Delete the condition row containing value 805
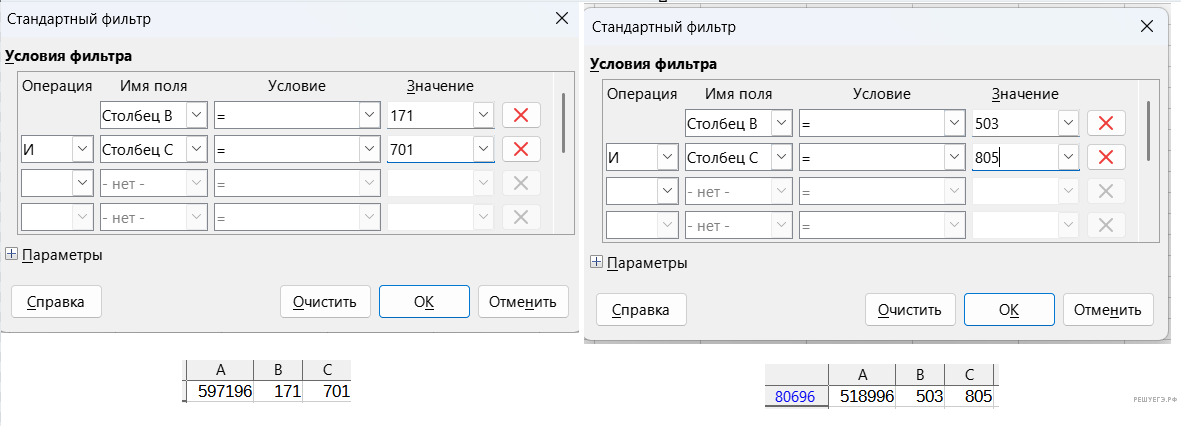The width and height of the screenshot is (1181, 426). (x=1105, y=157)
